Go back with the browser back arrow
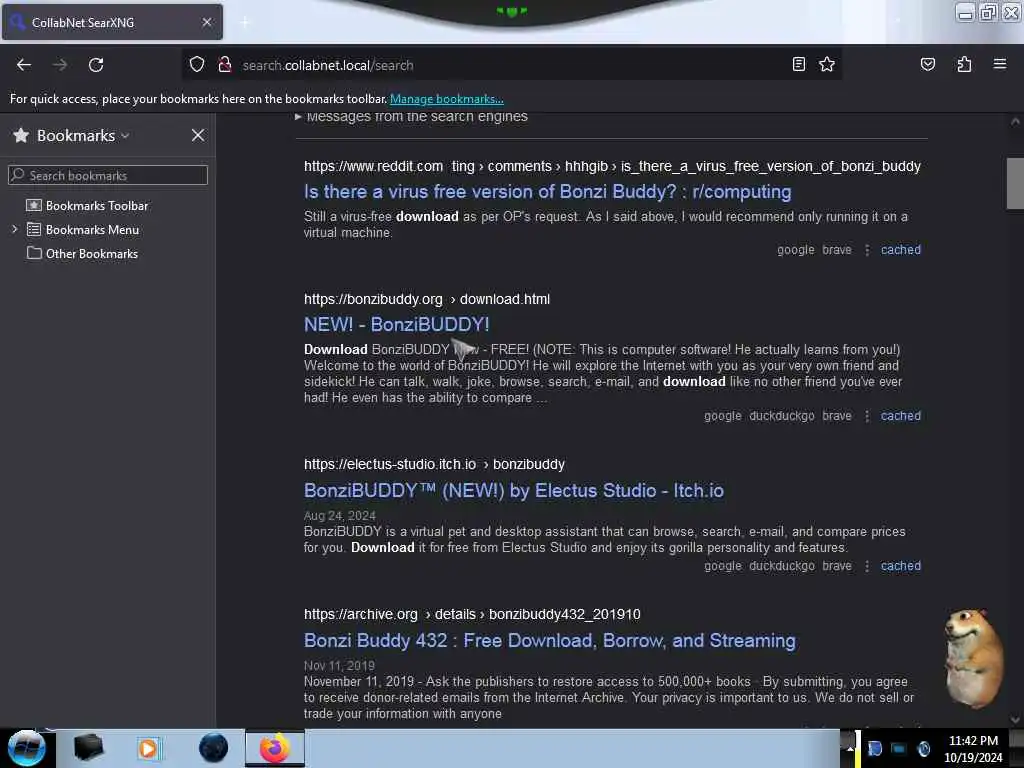Image resolution: width=1024 pixels, height=768 pixels. [24, 65]
